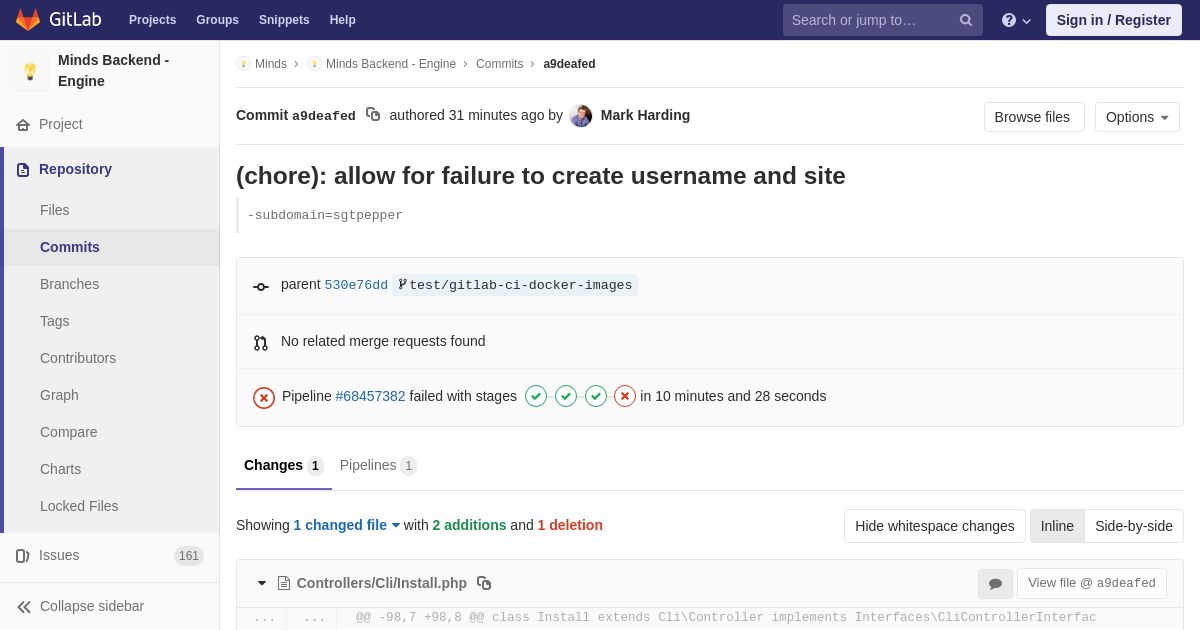Switch to the Changes tab
Screen dimensions: 1200x630
284,466
